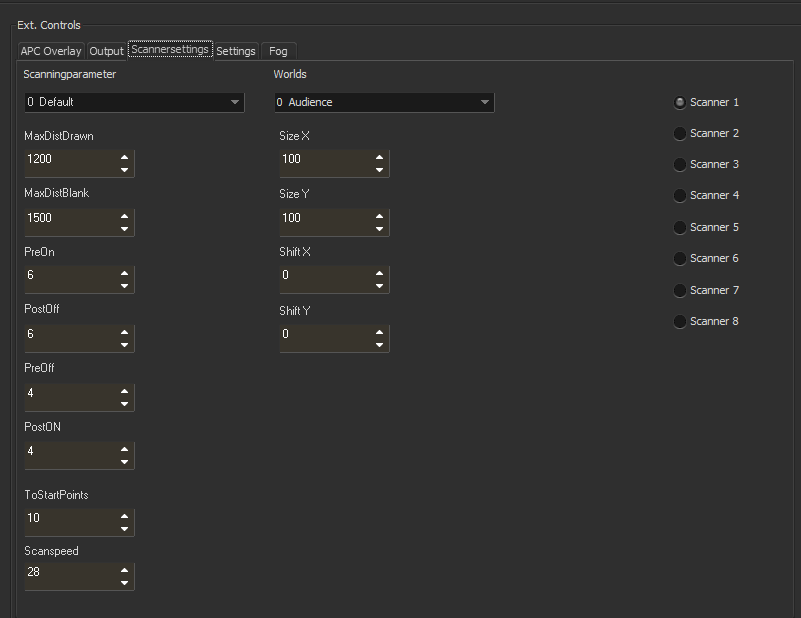This screenshot has width=801, height=618.
Task: Switch to the Output tab
Action: coord(106,51)
